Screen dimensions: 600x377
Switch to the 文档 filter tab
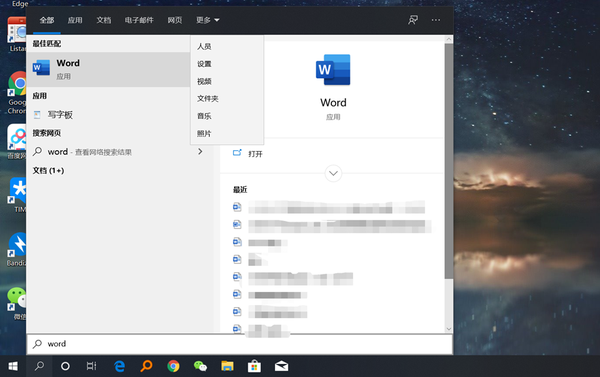tap(104, 20)
